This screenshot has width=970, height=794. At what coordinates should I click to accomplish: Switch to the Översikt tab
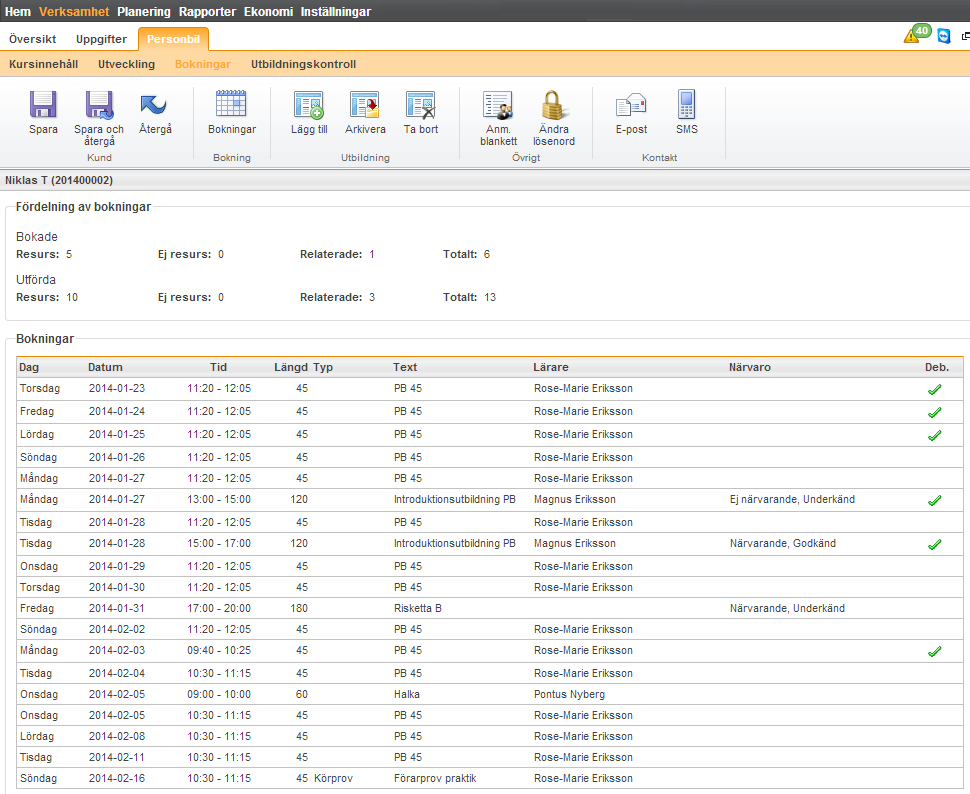(33, 39)
